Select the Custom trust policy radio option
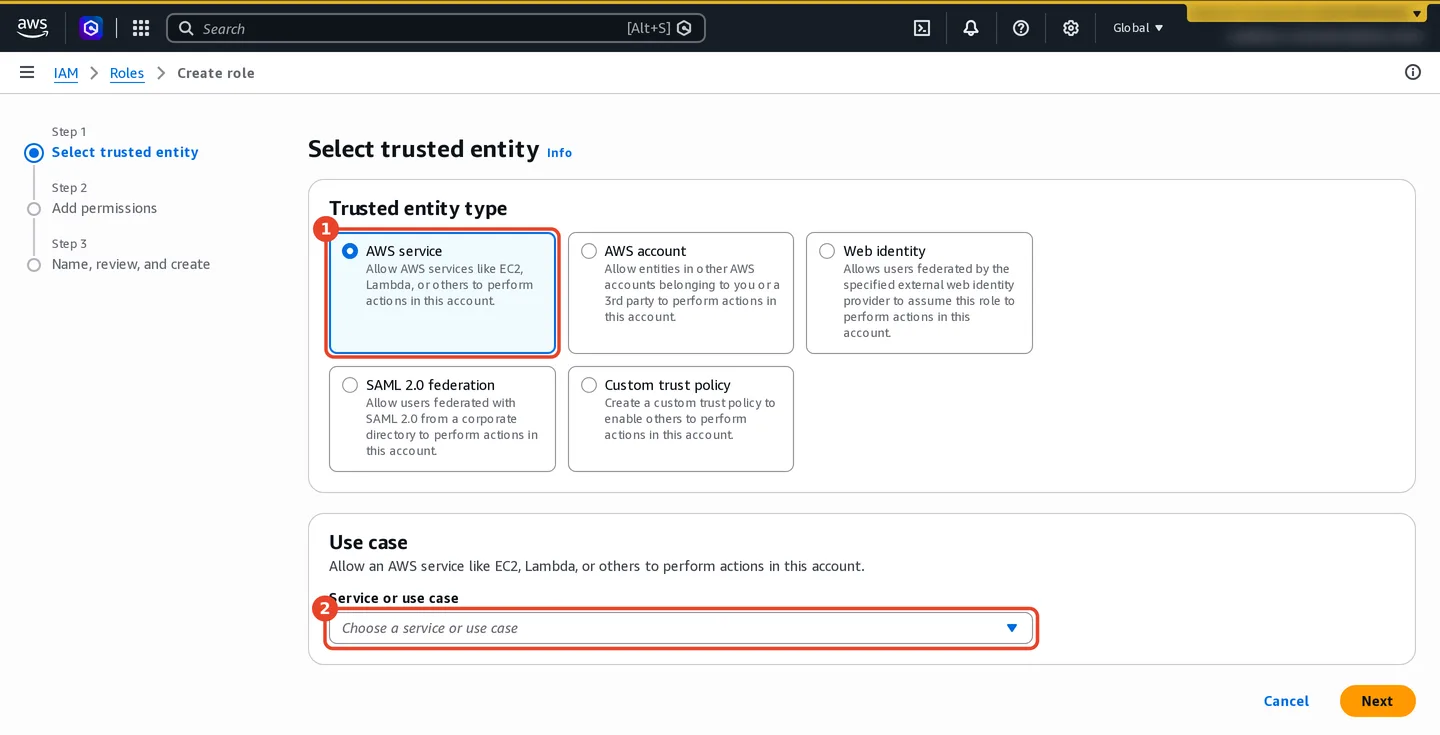The image size is (1440, 735). (x=589, y=385)
